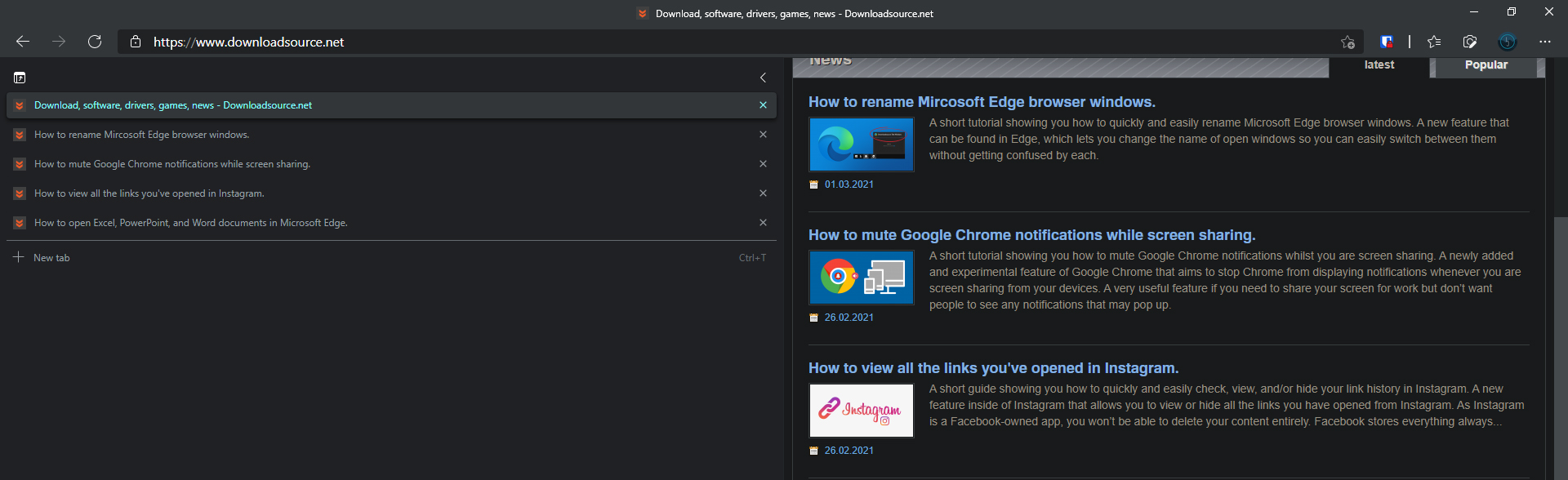Restore down the Edge window
This screenshot has height=480, width=1568.
pos(1512,11)
